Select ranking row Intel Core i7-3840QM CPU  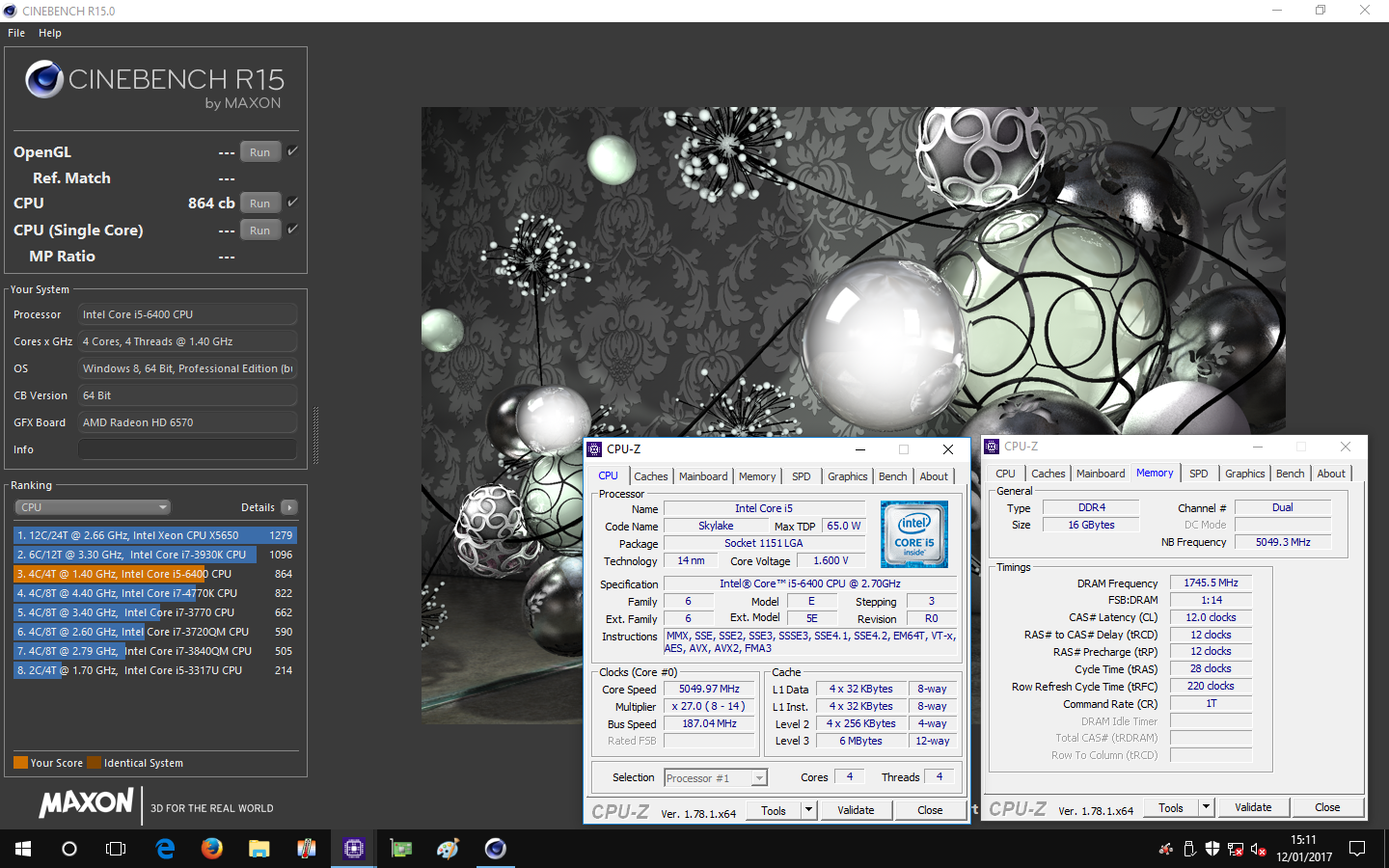click(154, 651)
